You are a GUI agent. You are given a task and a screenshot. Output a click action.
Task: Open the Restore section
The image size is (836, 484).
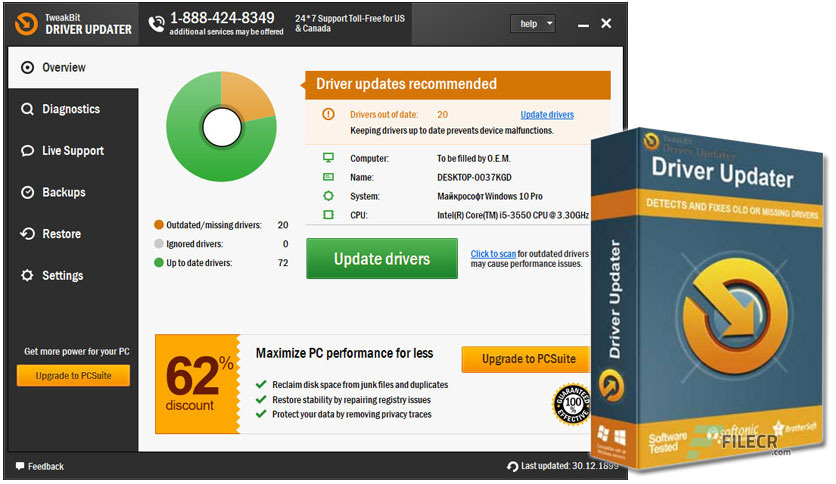73,234
